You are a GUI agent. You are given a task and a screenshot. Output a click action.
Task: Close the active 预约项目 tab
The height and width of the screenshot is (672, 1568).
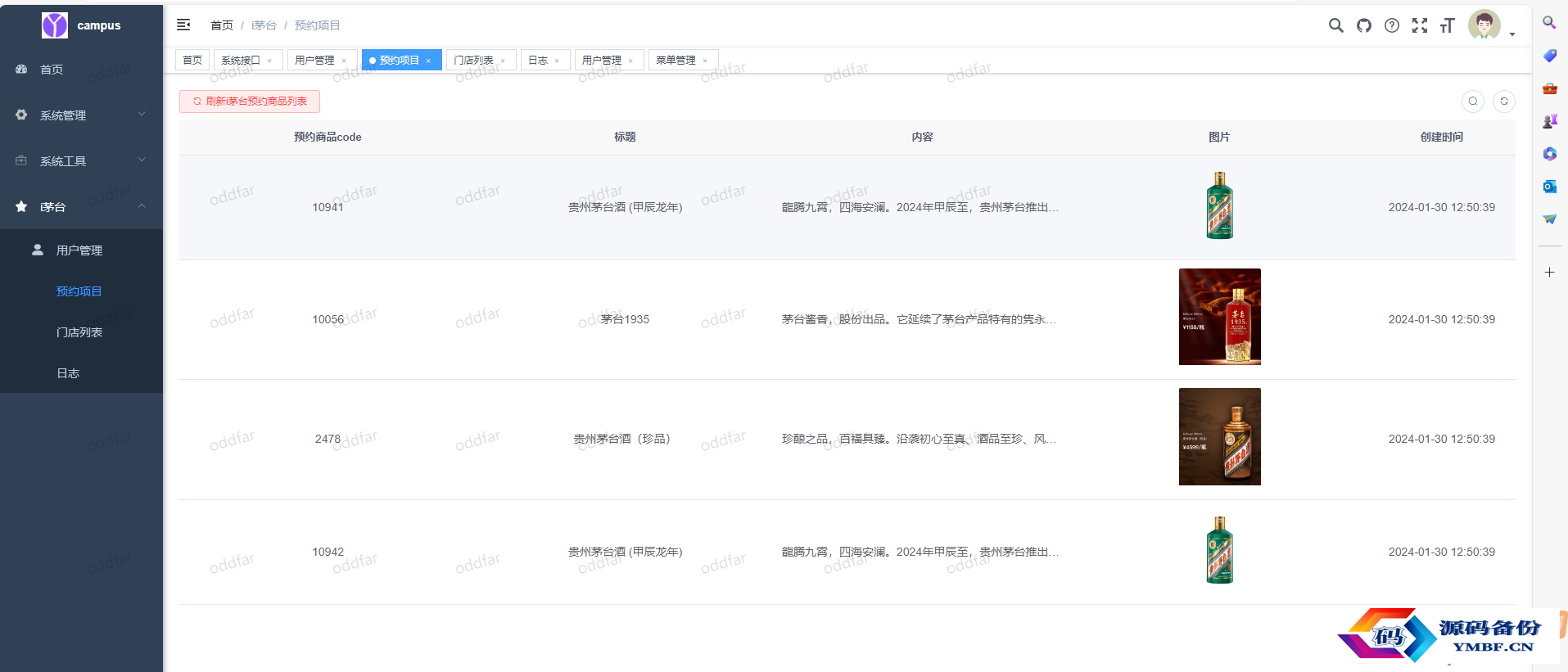pyautogui.click(x=428, y=61)
